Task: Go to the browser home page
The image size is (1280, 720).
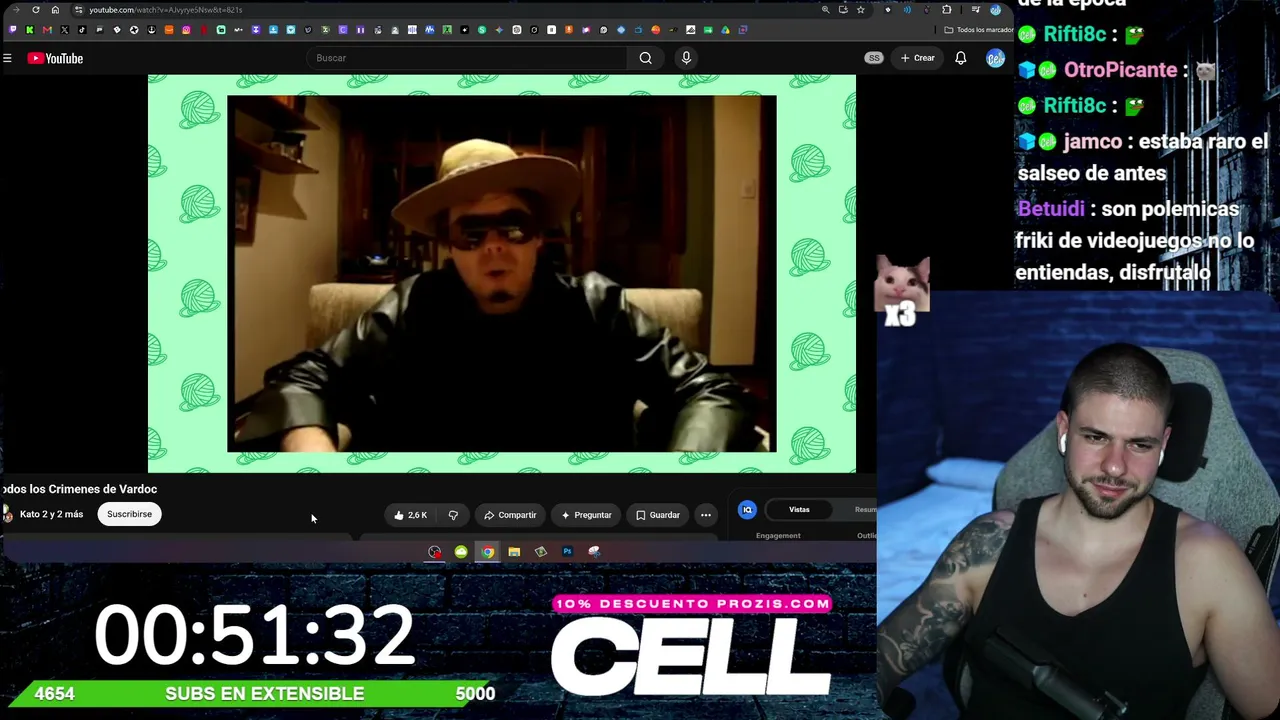Action: tap(55, 10)
